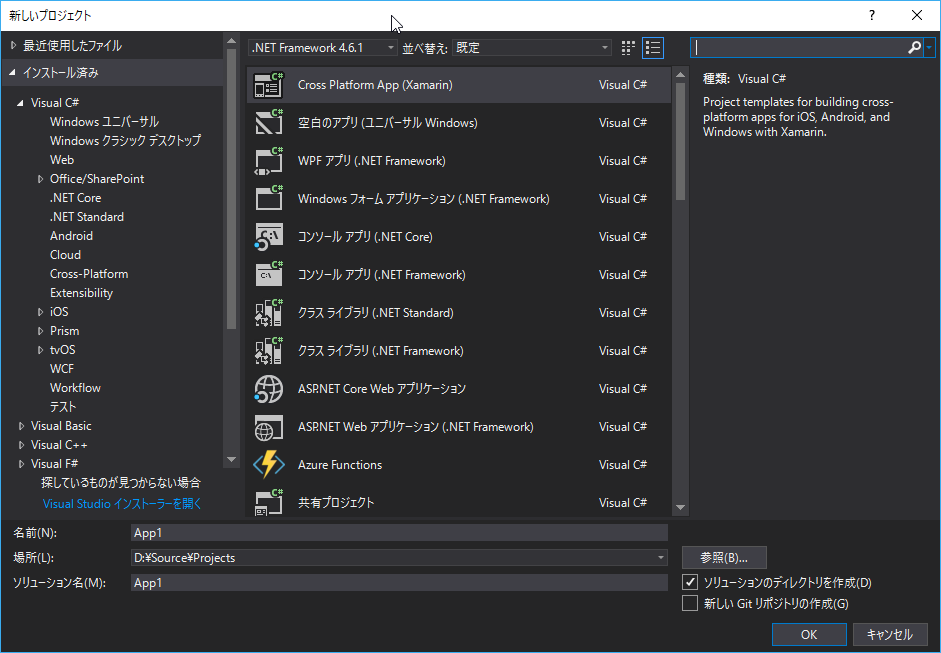Open the dialog help question mark
This screenshot has height=653, width=941.
(x=871, y=16)
